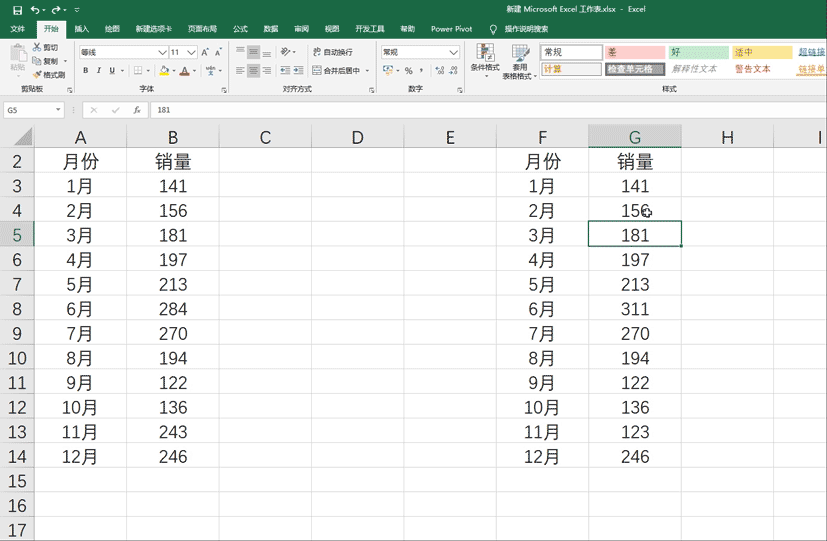Screen dimensions: 827x541
Task: Apply the pink 差 (Bad) cell style
Action: [635, 52]
